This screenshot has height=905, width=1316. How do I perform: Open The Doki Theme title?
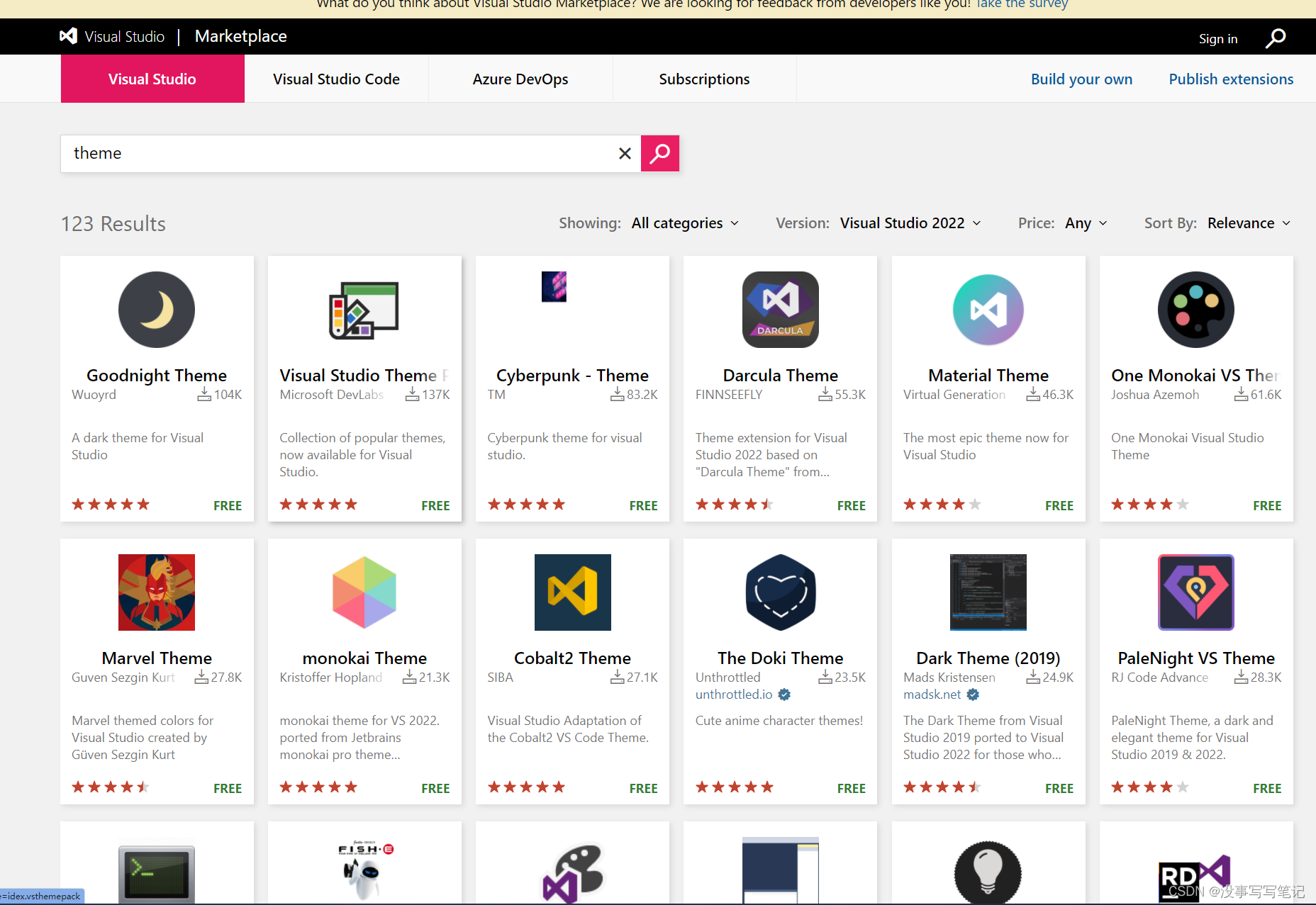[x=781, y=658]
